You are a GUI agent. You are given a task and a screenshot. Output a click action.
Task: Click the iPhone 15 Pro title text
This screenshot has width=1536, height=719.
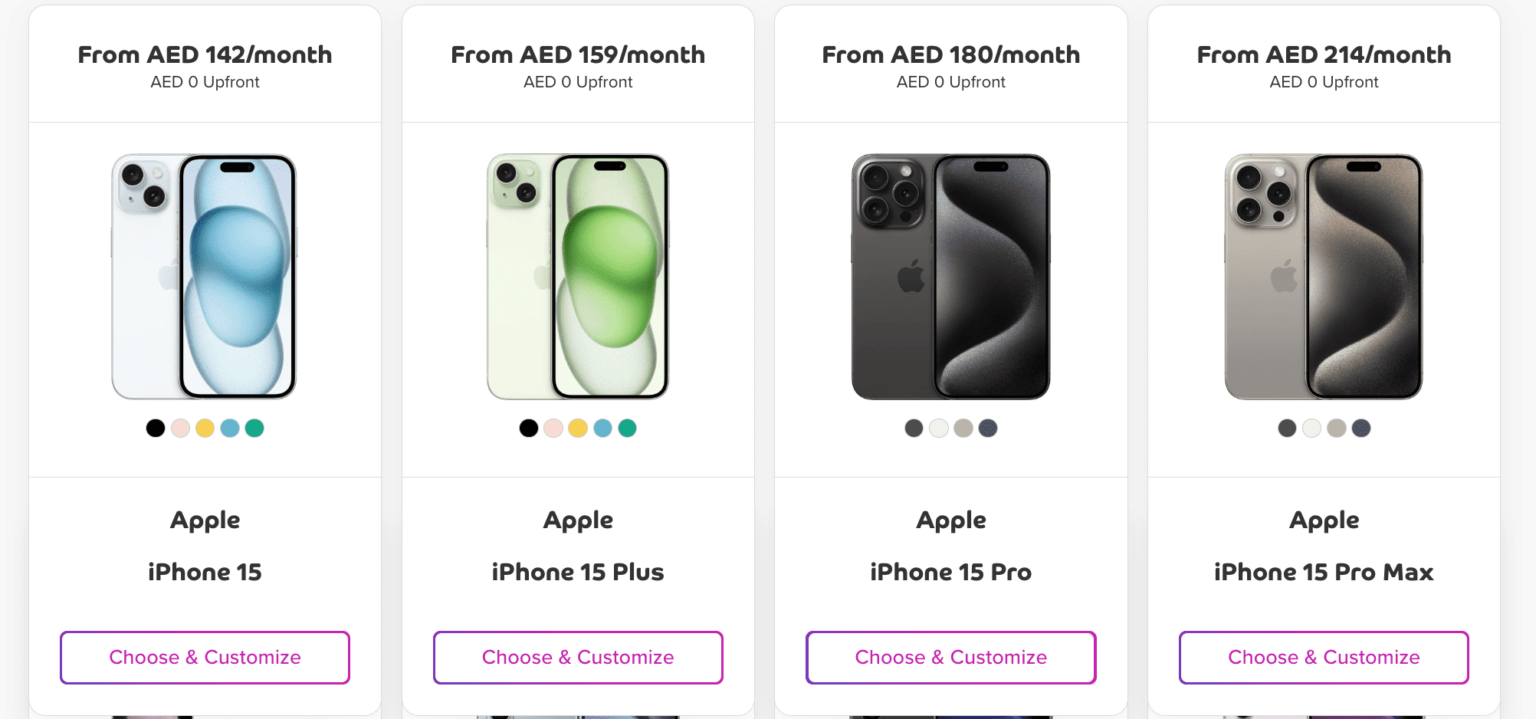(950, 571)
